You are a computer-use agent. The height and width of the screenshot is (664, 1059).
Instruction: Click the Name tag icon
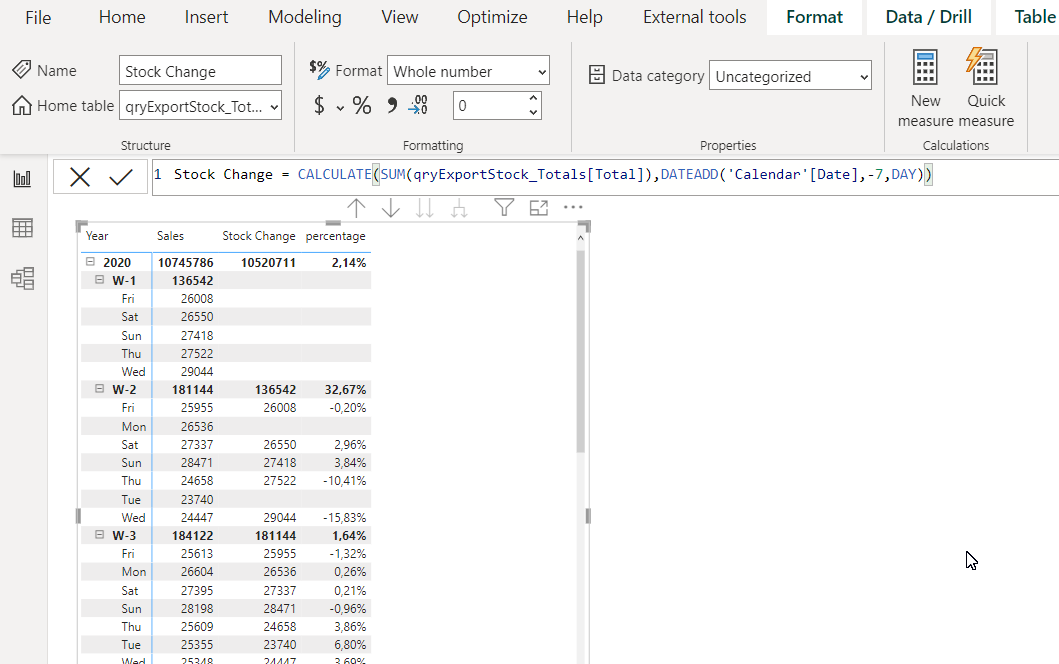pyautogui.click(x=22, y=69)
